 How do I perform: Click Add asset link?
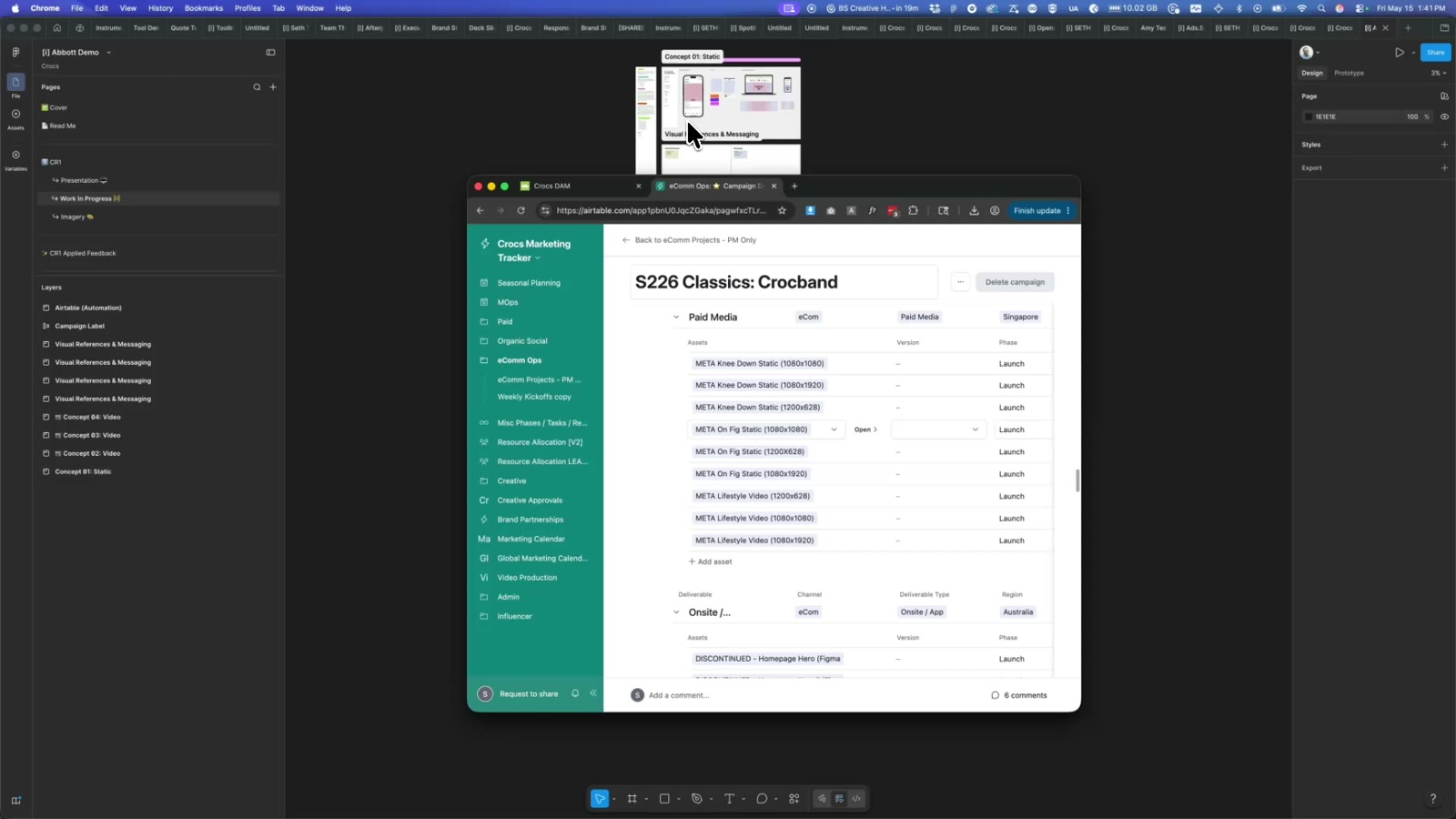[x=711, y=561]
